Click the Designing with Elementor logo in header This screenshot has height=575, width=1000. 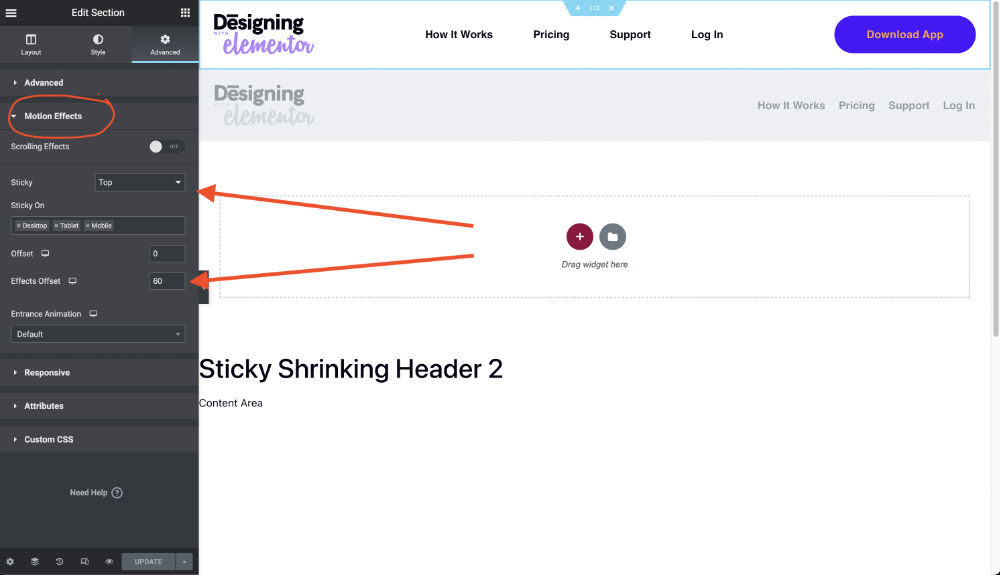[263, 34]
